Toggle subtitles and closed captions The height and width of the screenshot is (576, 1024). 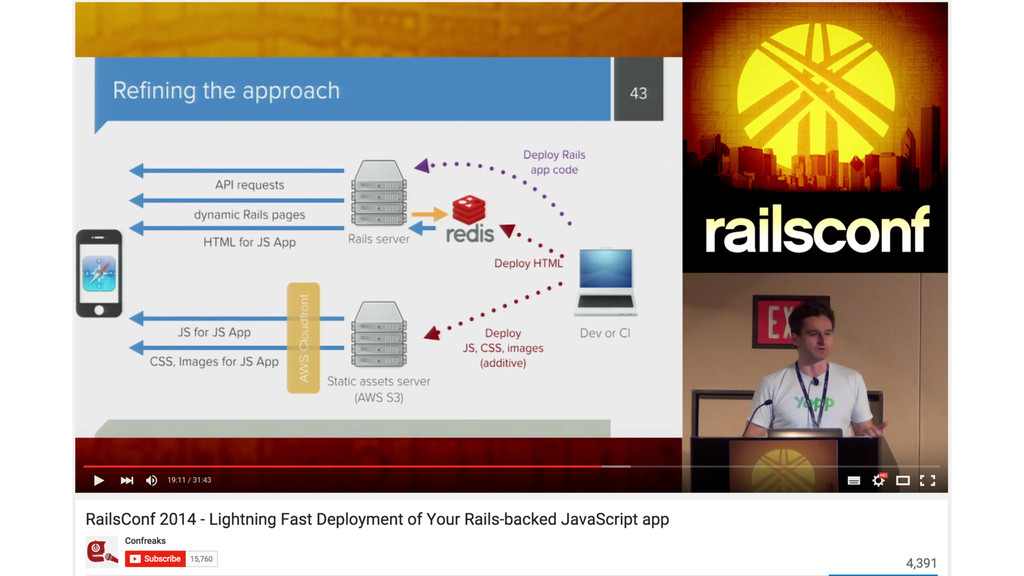[854, 481]
